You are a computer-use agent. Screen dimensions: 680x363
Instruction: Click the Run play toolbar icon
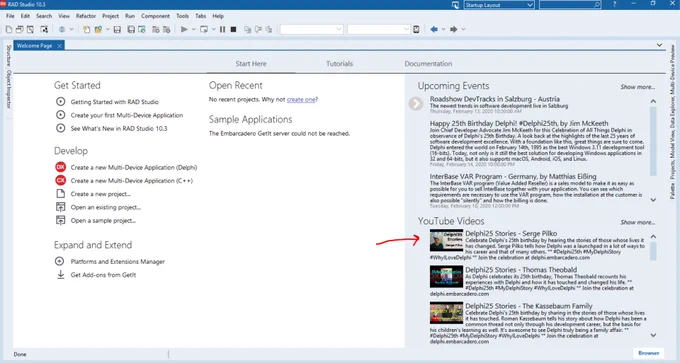click(x=184, y=29)
